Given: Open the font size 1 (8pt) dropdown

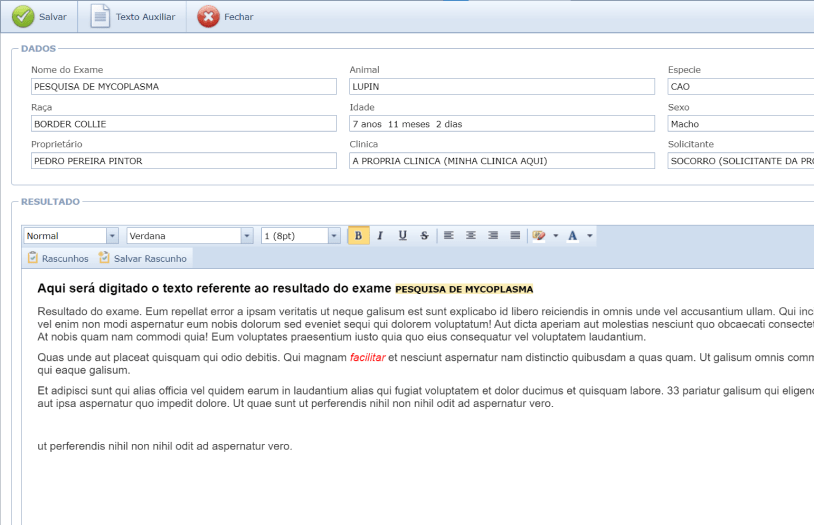Looking at the screenshot, I should (334, 236).
